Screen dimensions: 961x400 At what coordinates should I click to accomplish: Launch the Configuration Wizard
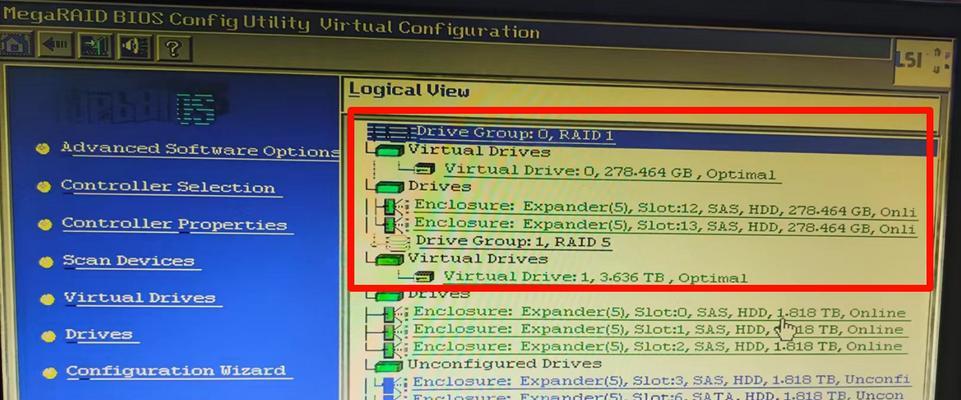(176, 371)
